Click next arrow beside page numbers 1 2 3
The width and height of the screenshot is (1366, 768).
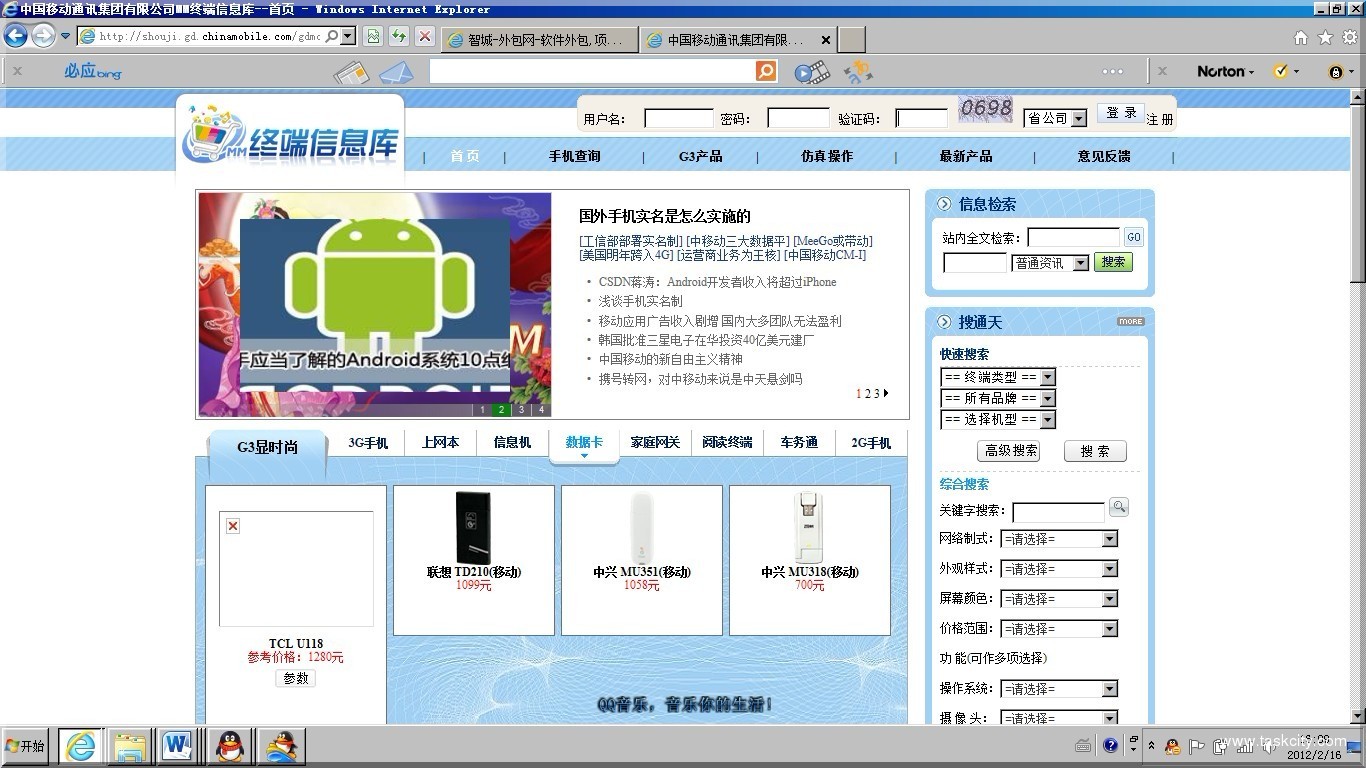(886, 393)
